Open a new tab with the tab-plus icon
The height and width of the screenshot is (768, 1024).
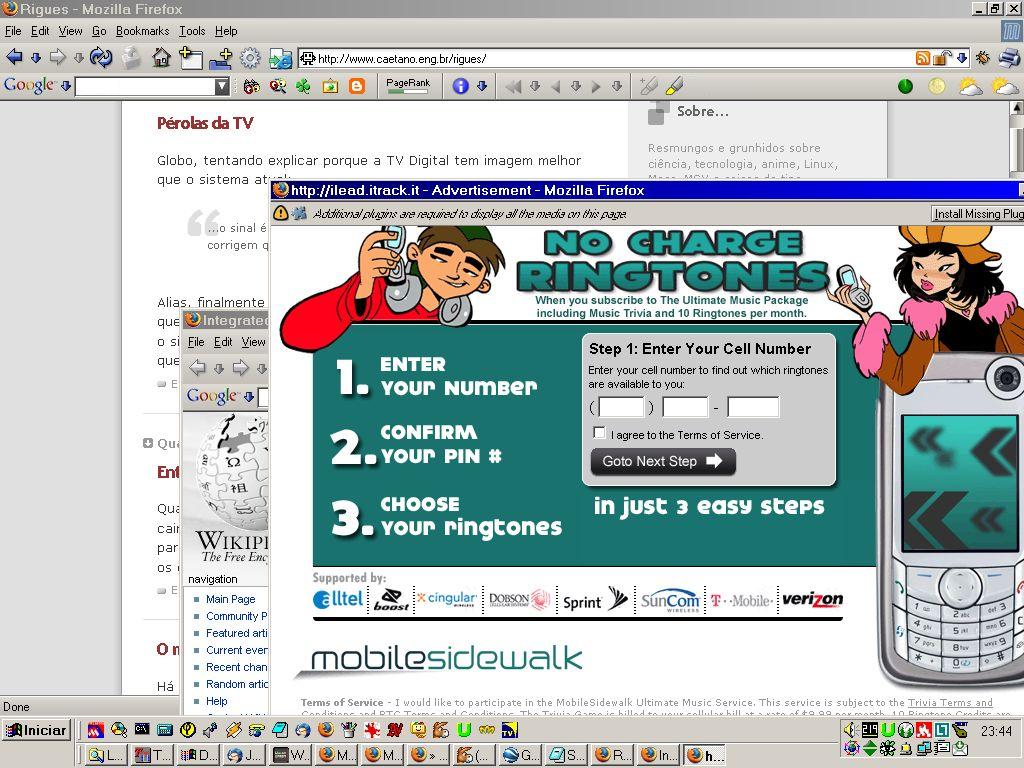coord(190,57)
